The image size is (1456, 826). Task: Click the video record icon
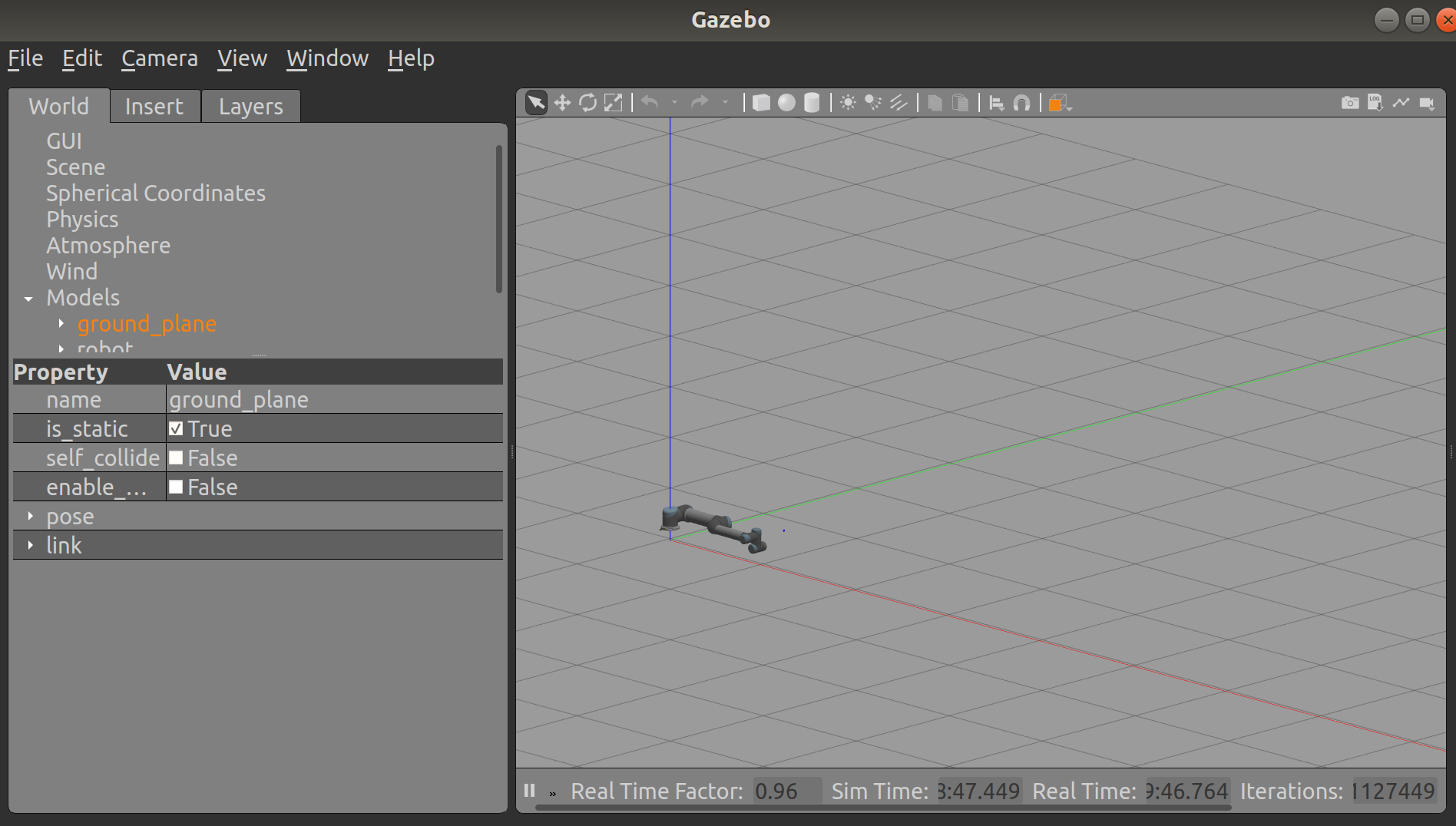pos(1427,103)
